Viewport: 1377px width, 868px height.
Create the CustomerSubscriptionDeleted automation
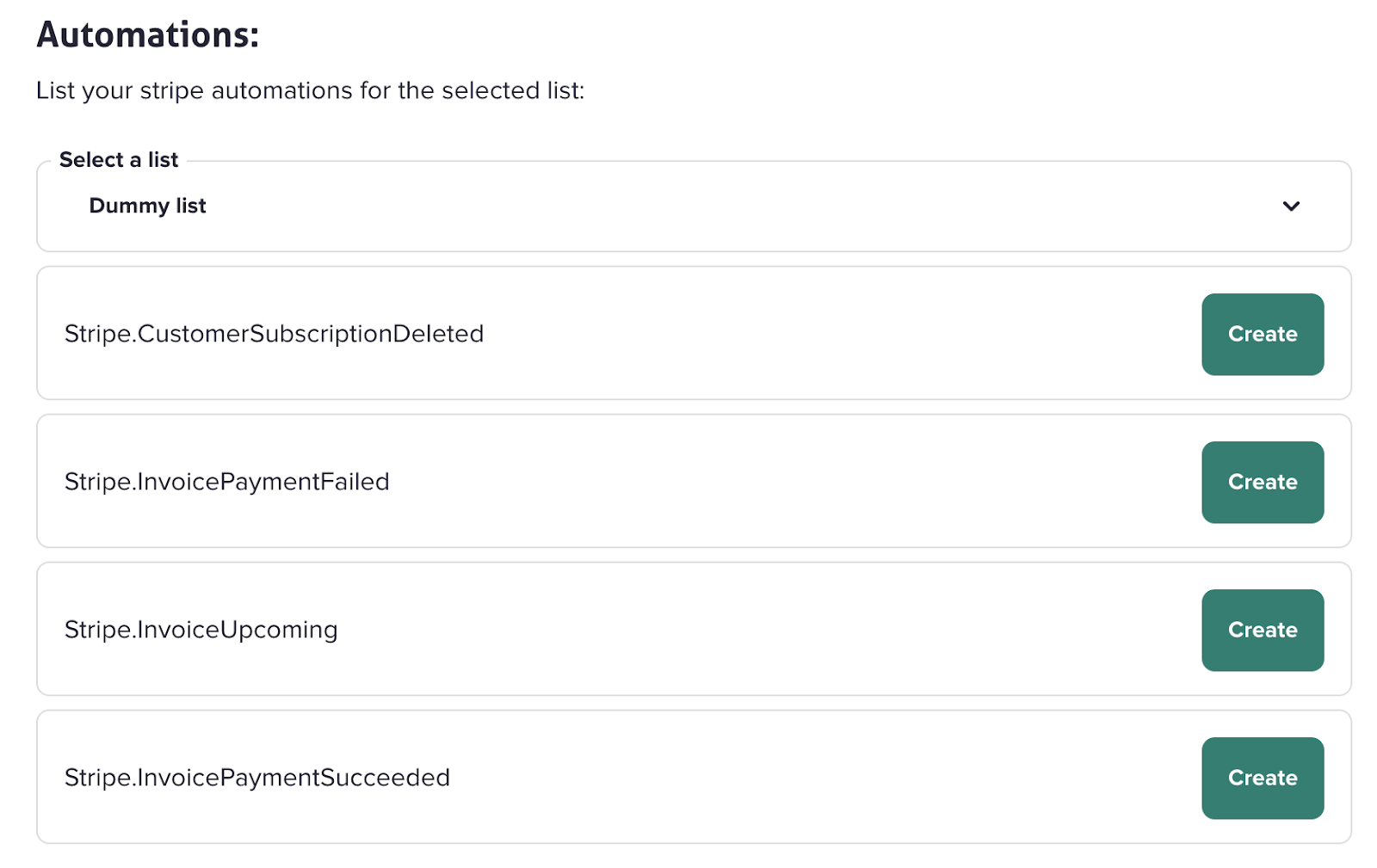pyautogui.click(x=1262, y=335)
